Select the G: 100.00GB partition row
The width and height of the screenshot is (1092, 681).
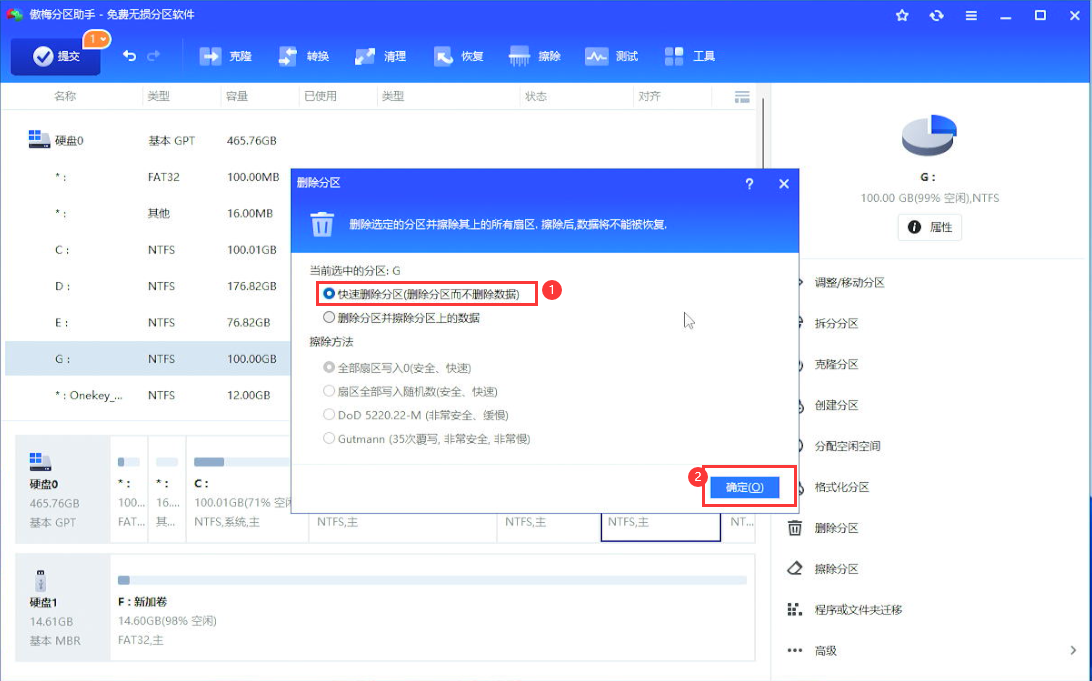click(x=148, y=359)
